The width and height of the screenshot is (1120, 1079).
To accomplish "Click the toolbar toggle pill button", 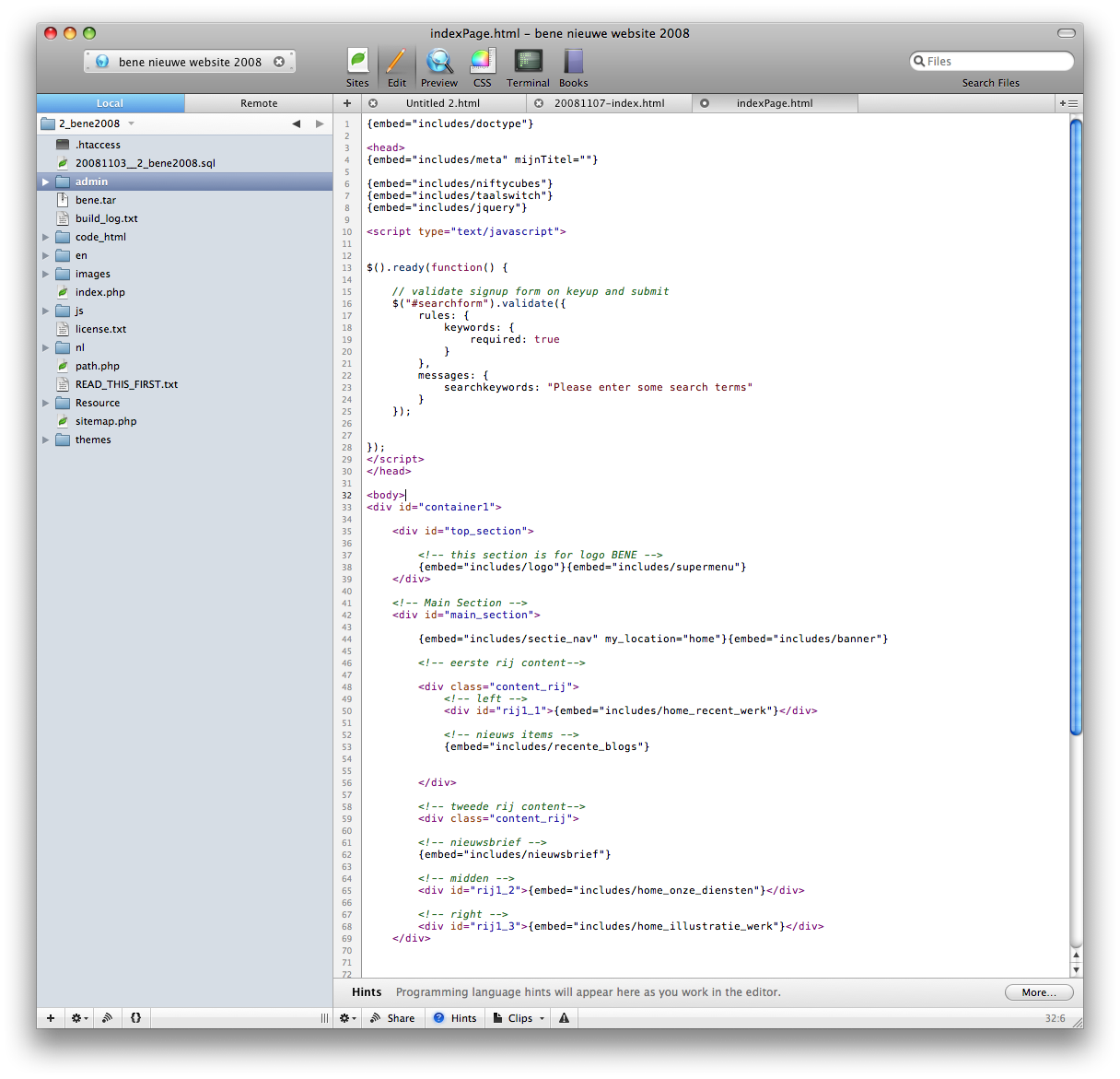I will [x=1067, y=33].
